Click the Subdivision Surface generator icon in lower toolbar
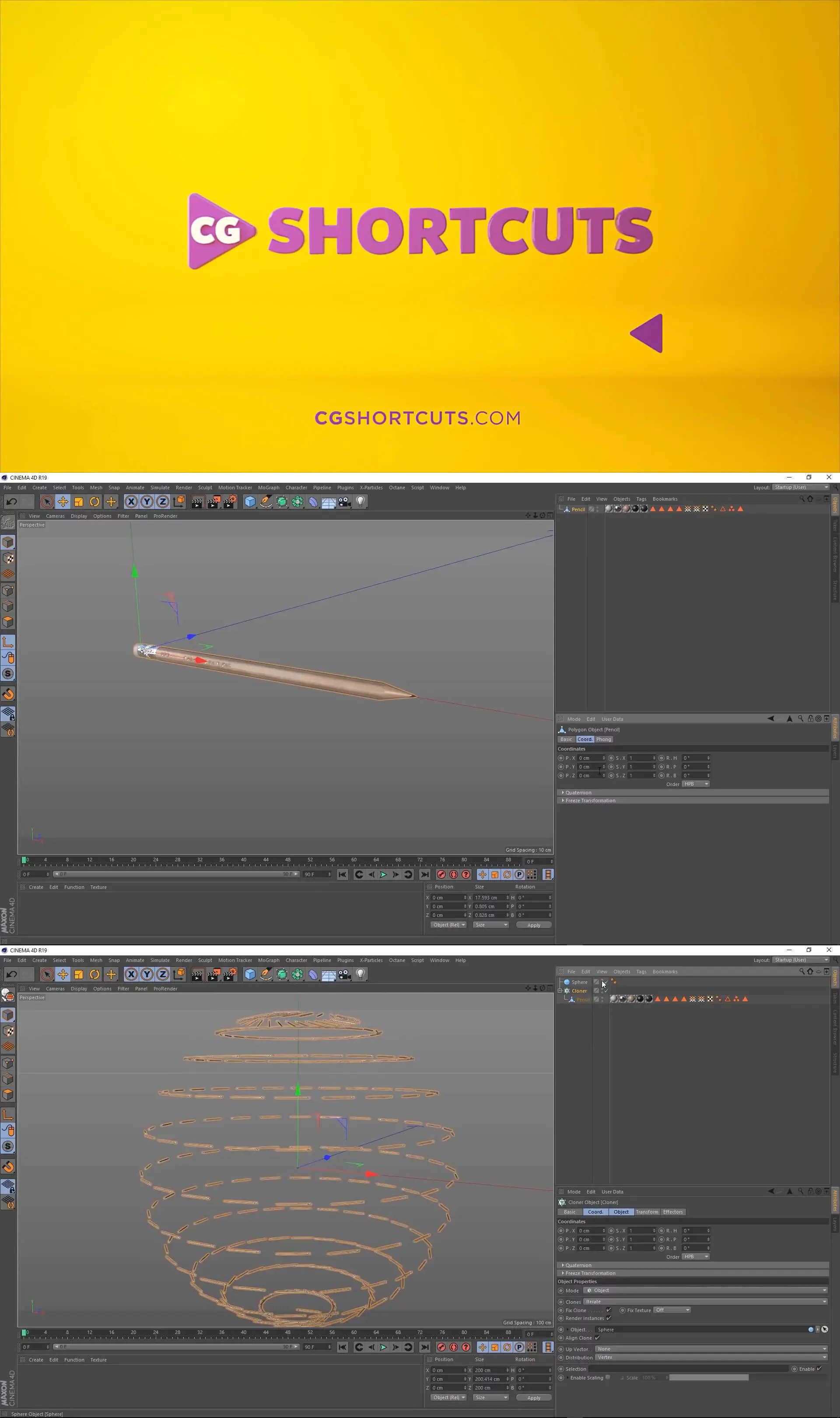Image resolution: width=840 pixels, height=1418 pixels. point(281,974)
